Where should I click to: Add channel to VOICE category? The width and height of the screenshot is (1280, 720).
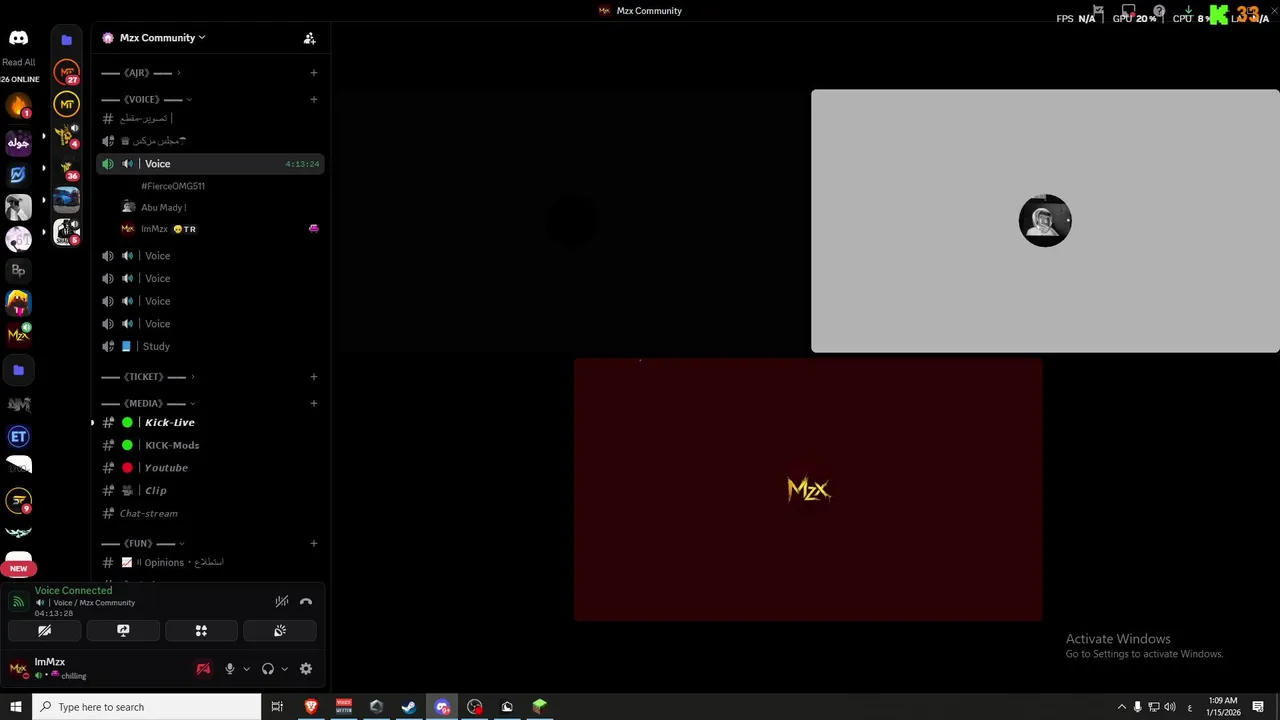tap(313, 99)
